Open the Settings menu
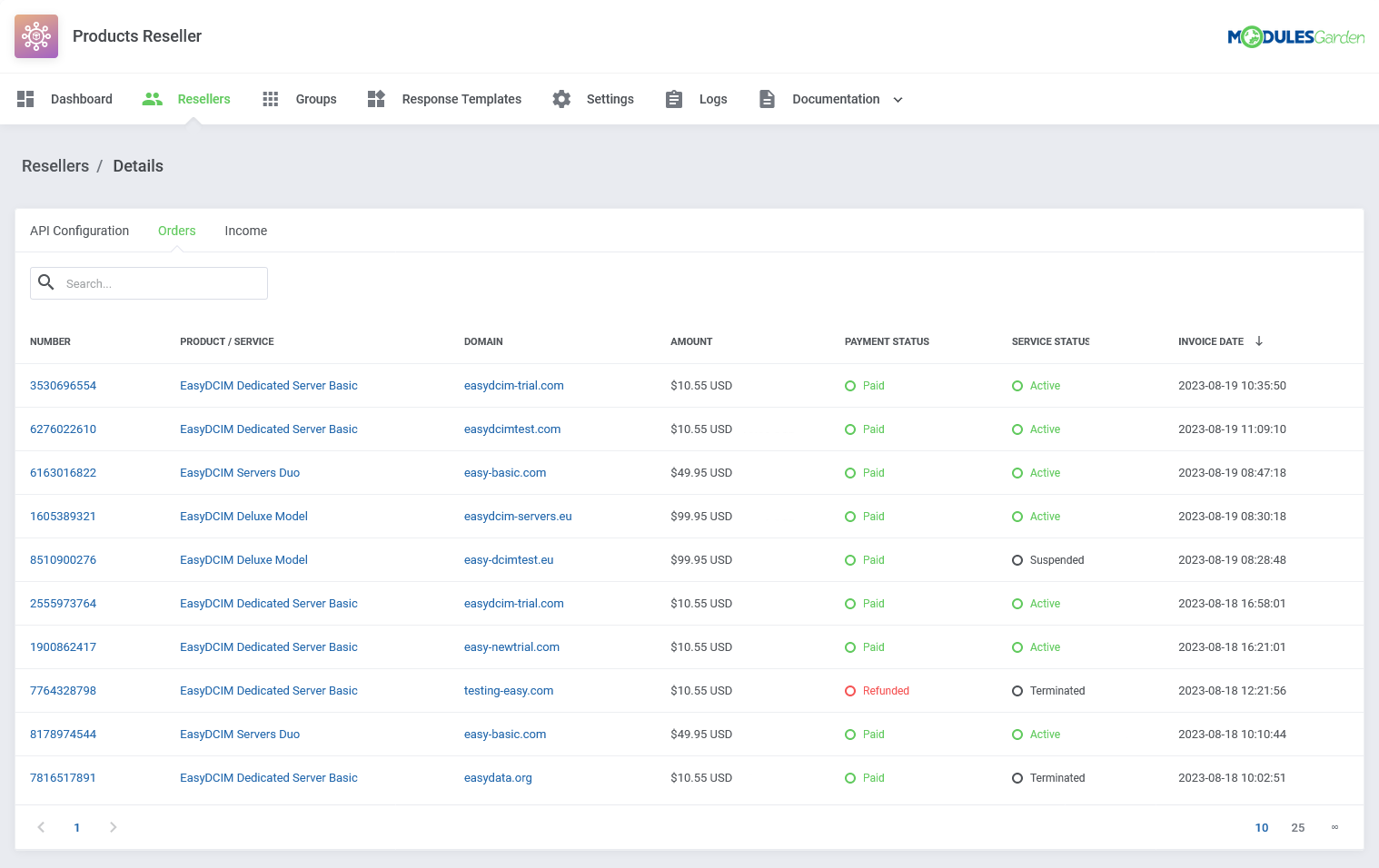The image size is (1379, 868). (x=610, y=99)
